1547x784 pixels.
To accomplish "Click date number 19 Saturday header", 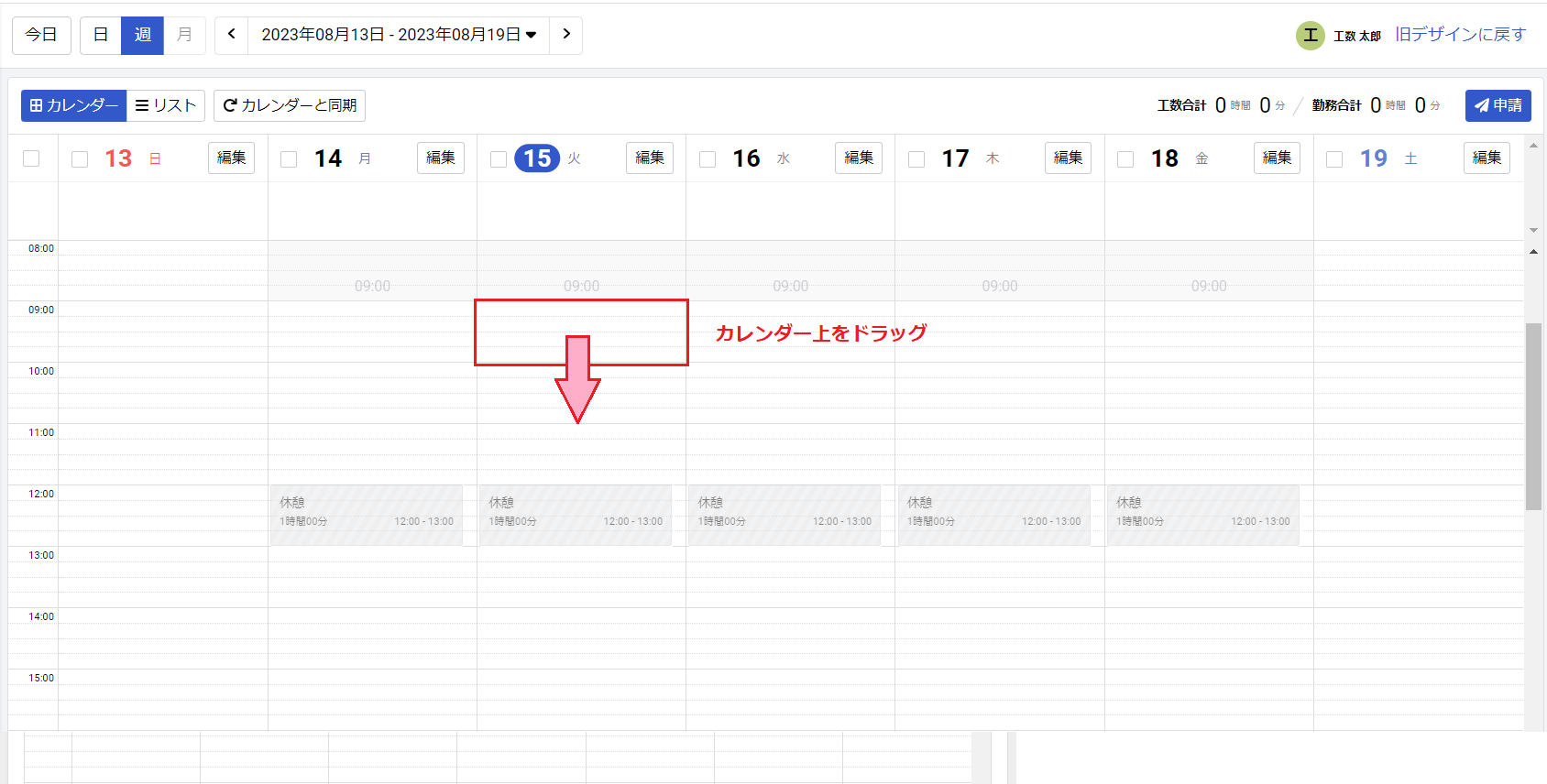I will [x=1373, y=158].
